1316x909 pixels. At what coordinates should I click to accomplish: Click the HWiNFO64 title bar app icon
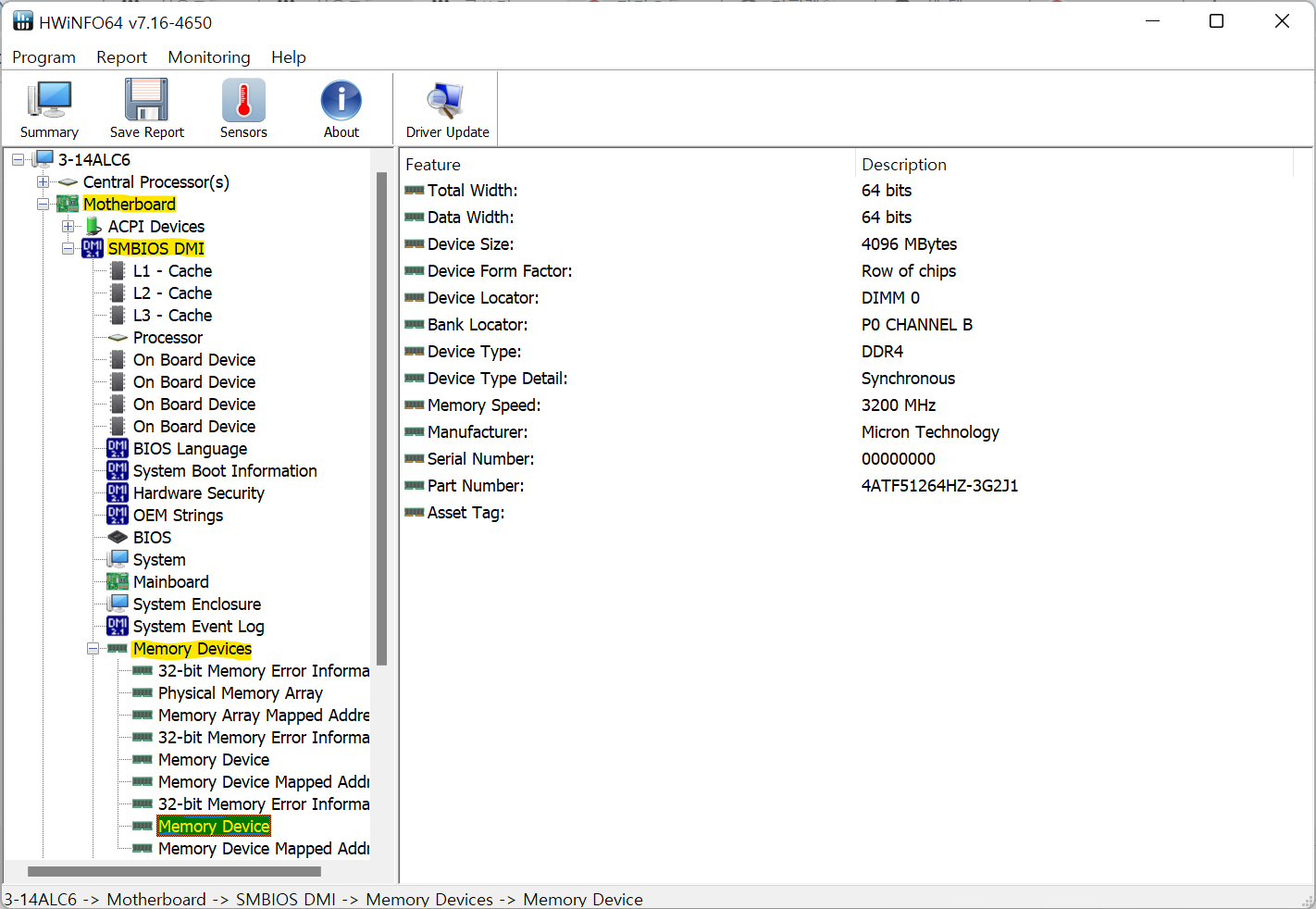(23, 21)
